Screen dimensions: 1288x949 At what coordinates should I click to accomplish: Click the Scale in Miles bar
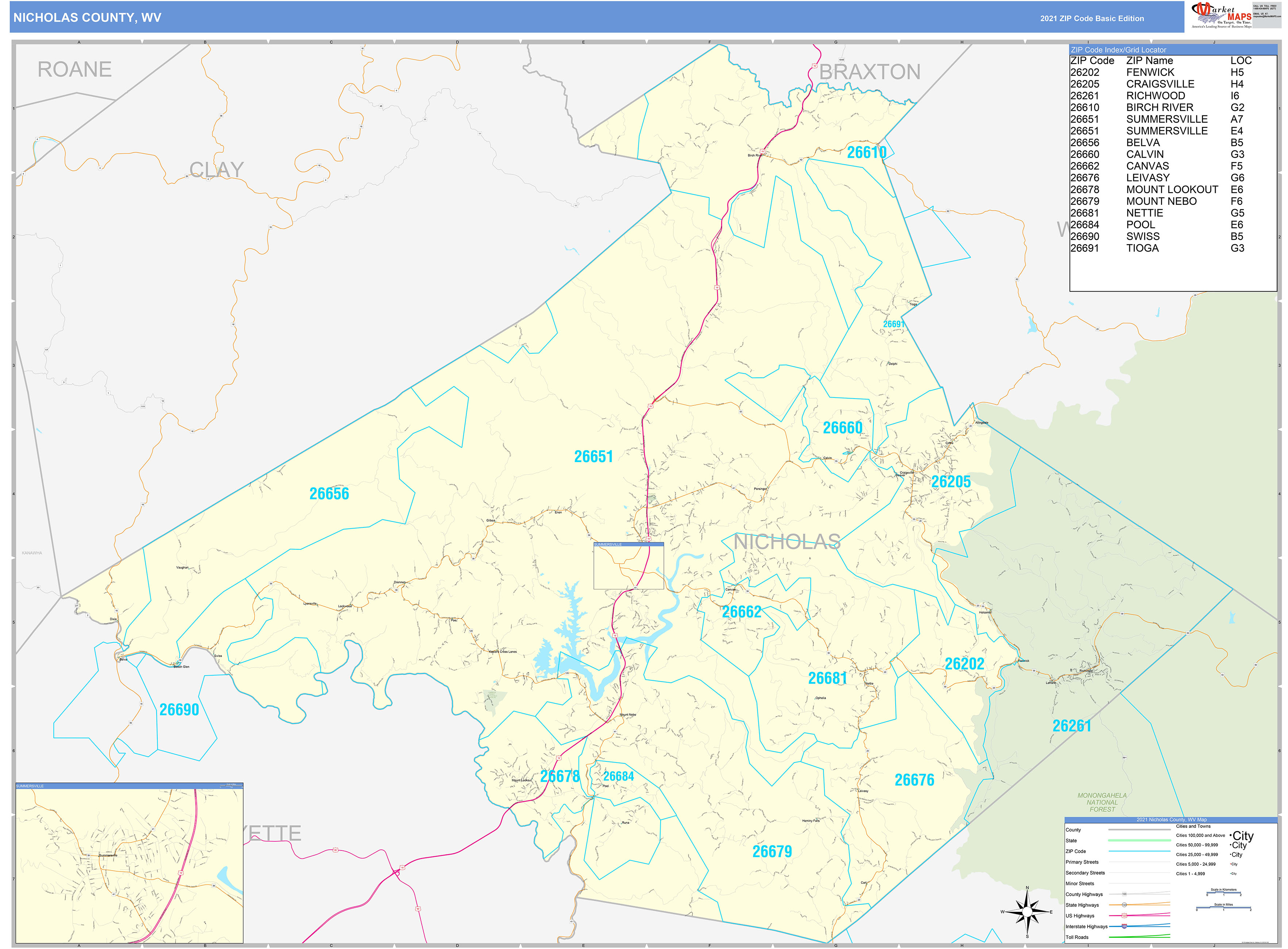[1223, 907]
